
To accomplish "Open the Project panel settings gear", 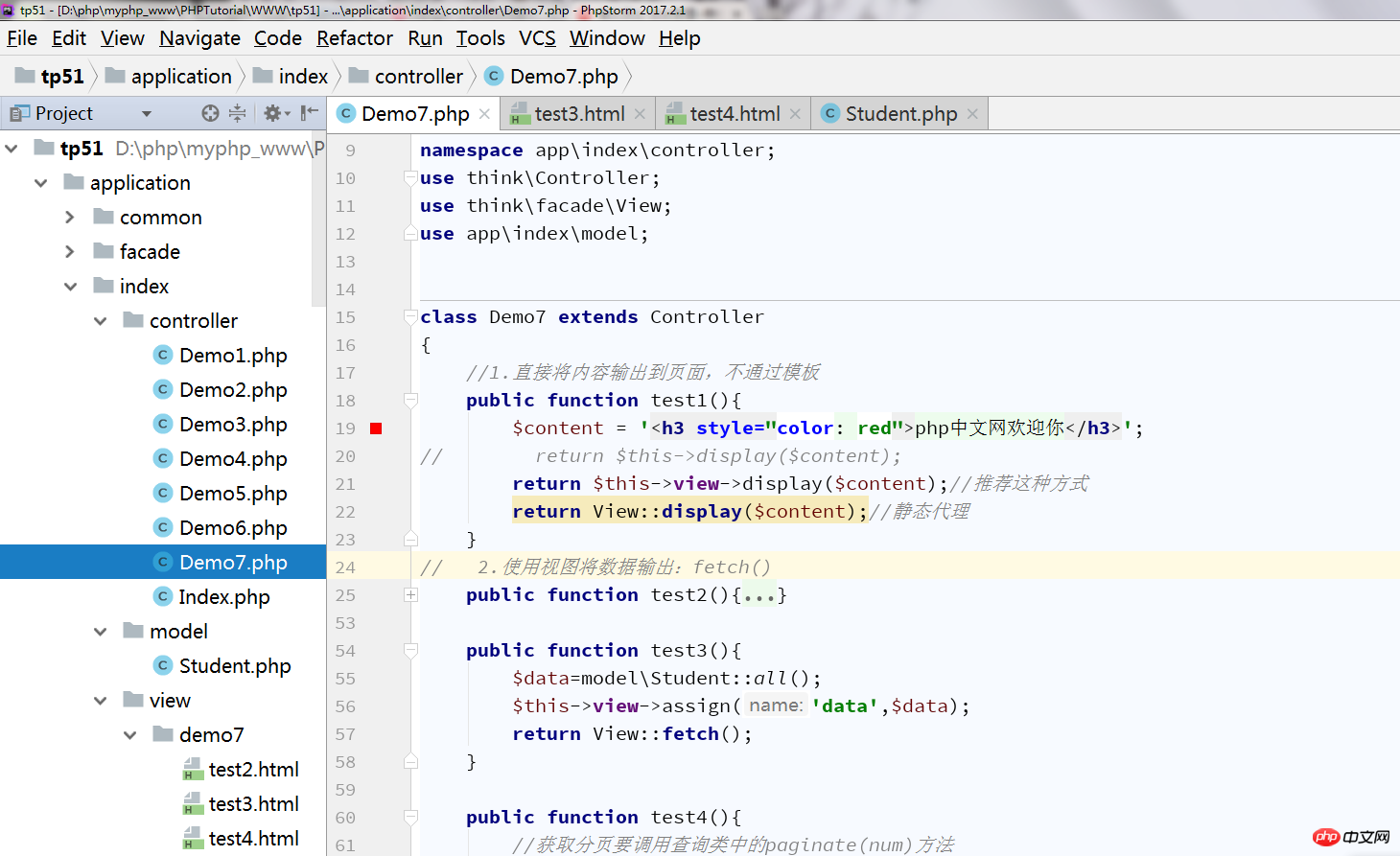I will pos(276,113).
